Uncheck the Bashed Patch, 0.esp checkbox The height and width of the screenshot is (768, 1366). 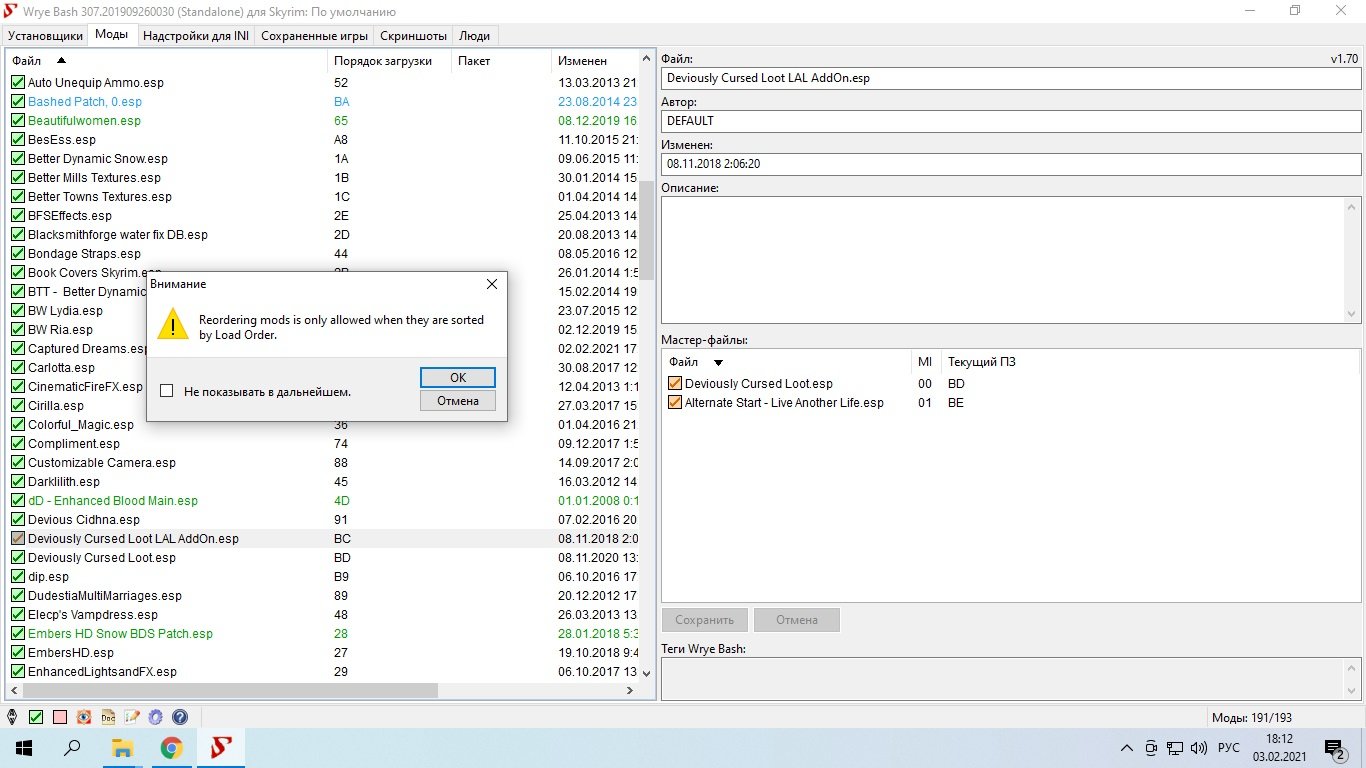click(x=18, y=102)
